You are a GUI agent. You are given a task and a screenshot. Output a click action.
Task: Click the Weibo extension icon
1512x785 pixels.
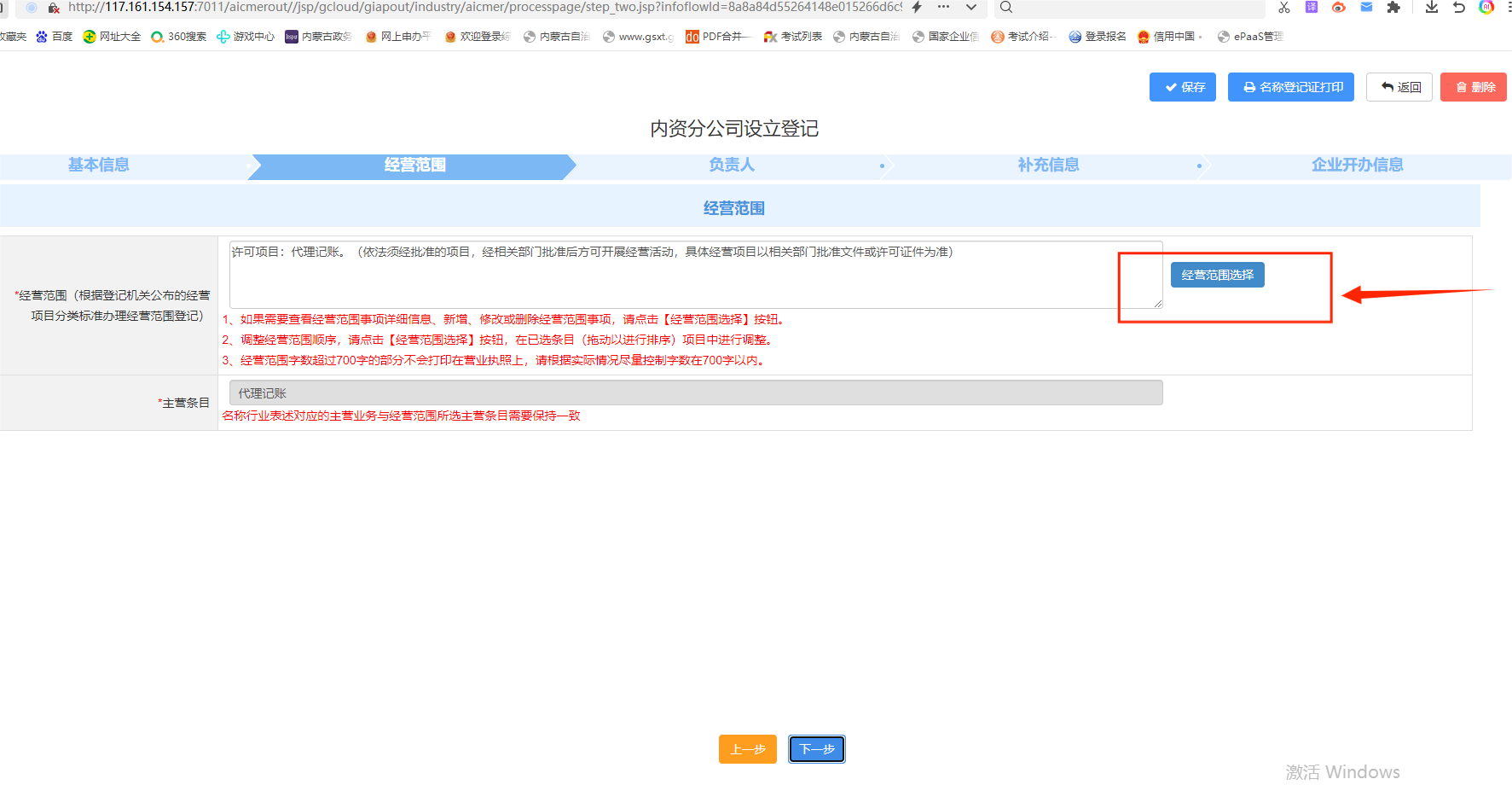[x=1339, y=8]
